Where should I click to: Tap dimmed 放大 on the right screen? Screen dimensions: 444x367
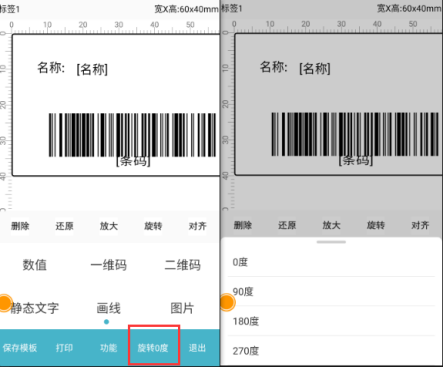[331, 225]
